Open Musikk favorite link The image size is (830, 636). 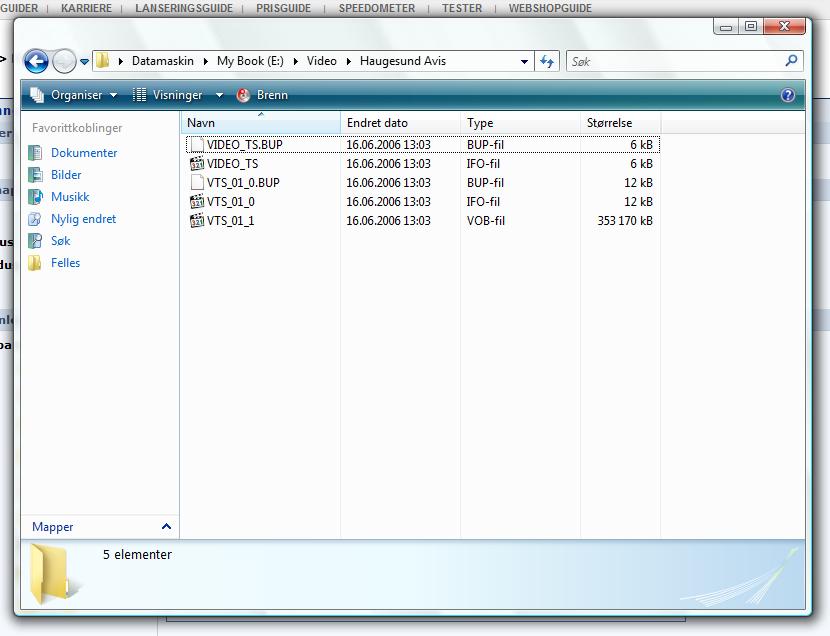(70, 197)
